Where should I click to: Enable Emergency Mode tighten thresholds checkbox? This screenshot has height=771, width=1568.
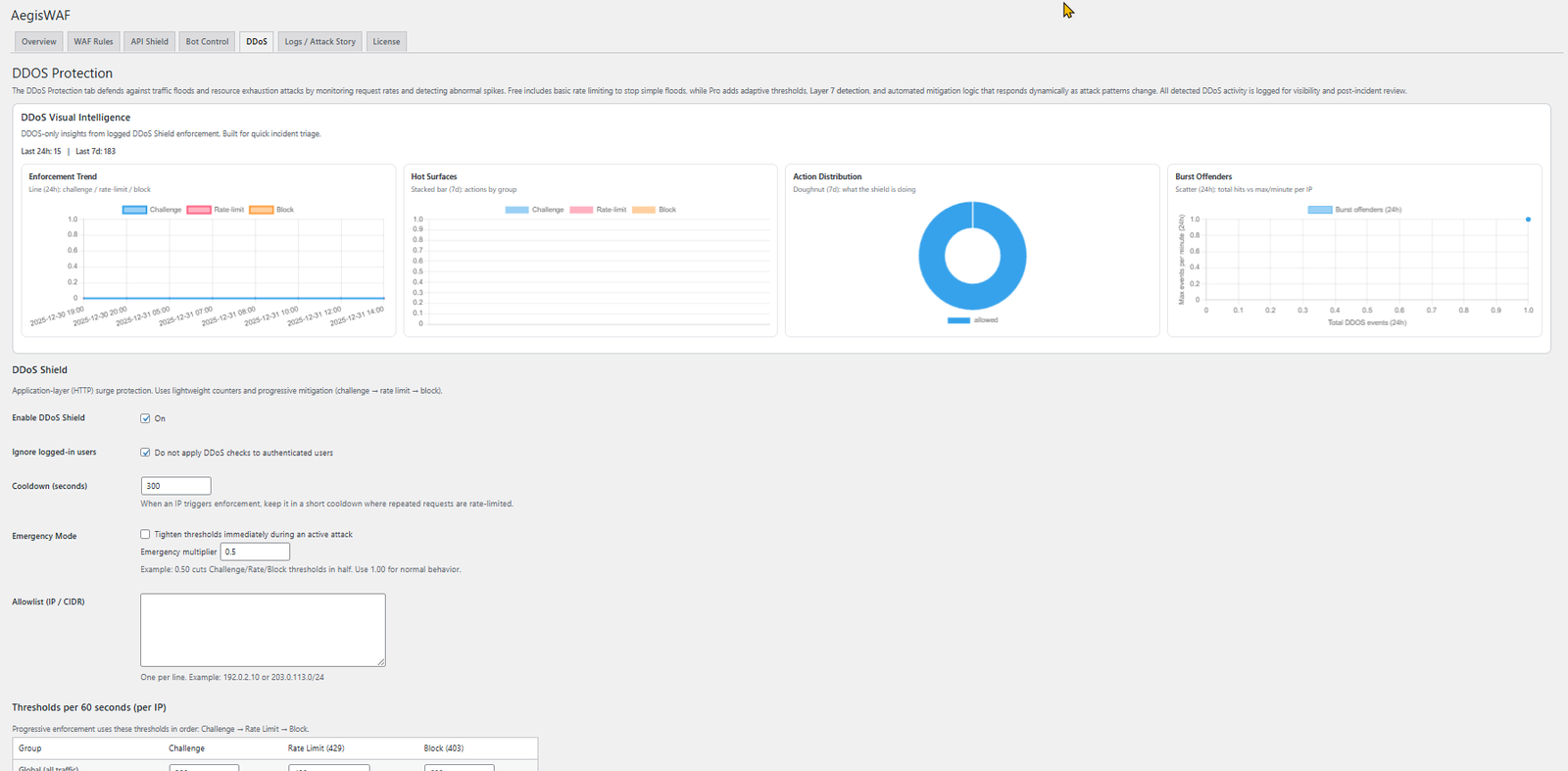pos(145,534)
